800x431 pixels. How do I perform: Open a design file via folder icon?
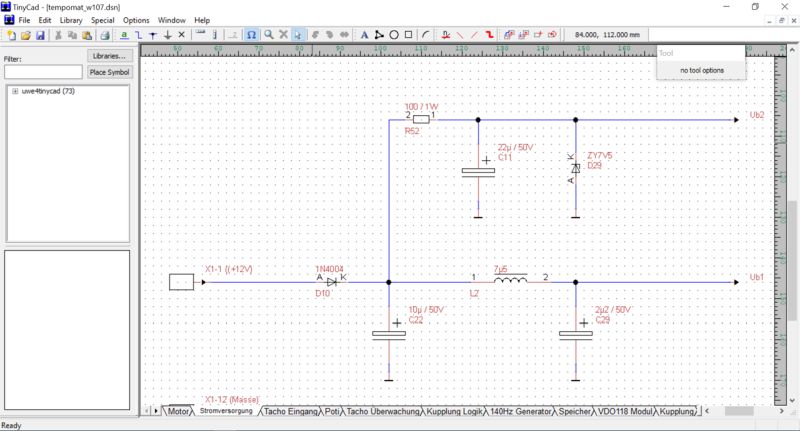point(26,35)
